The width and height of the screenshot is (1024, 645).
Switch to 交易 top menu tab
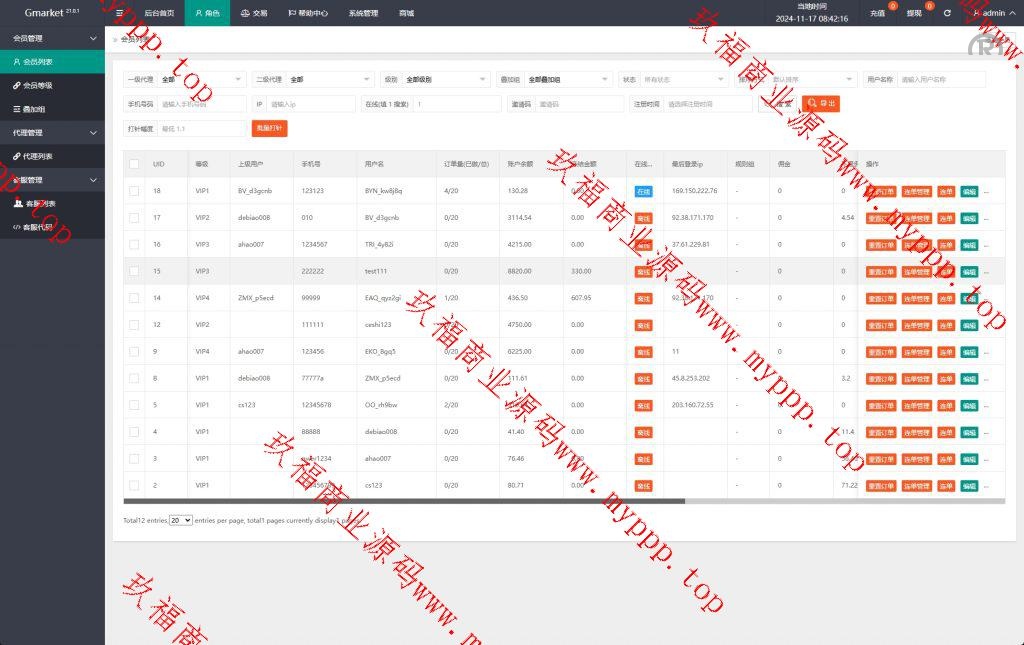point(253,13)
